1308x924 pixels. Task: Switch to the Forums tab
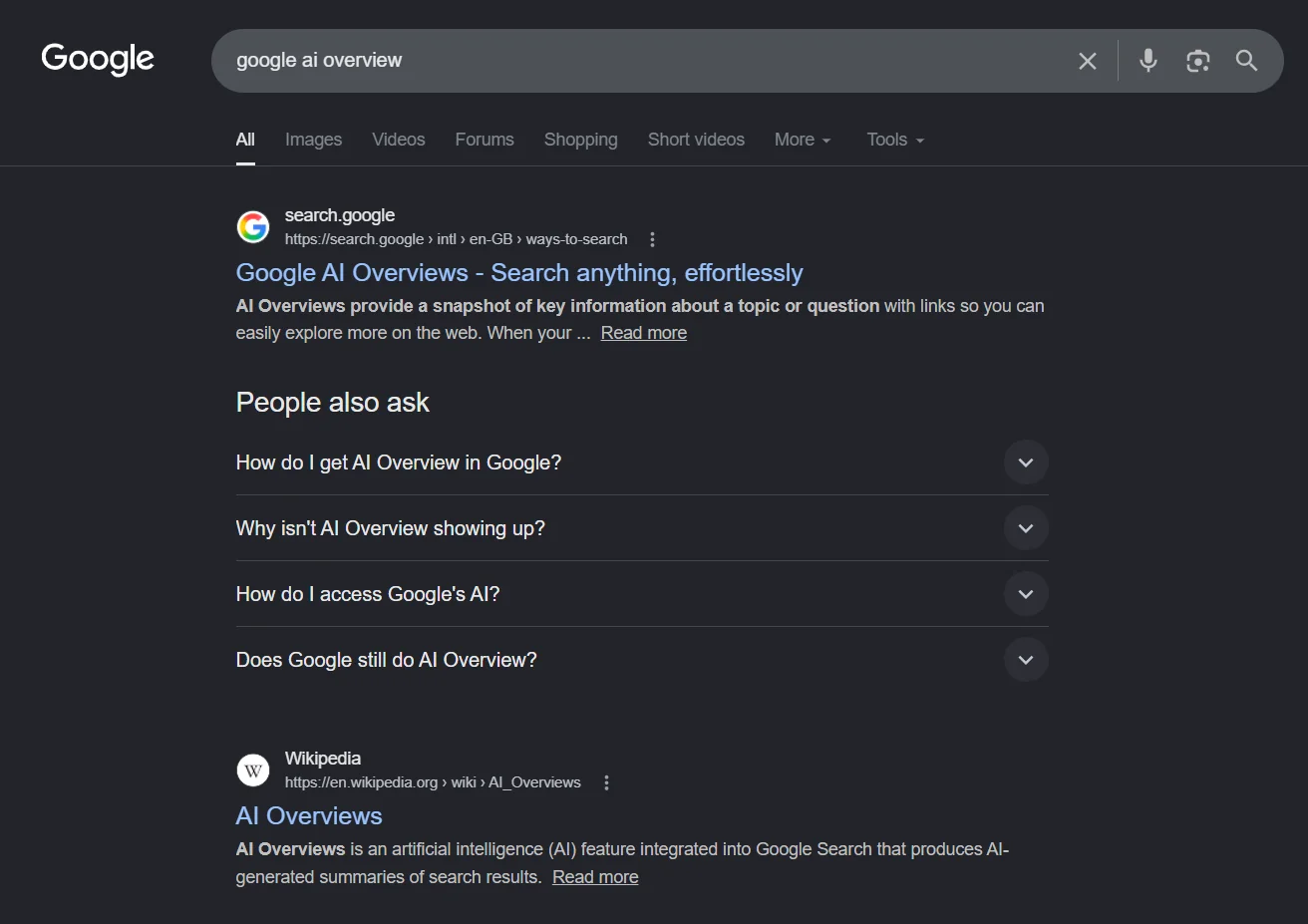(x=485, y=140)
